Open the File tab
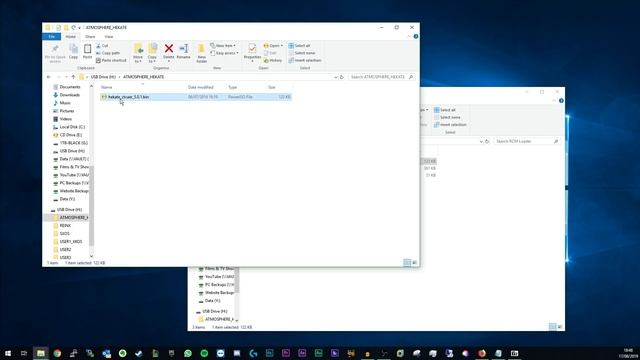Image resolution: width=640 pixels, height=360 pixels. [x=51, y=37]
